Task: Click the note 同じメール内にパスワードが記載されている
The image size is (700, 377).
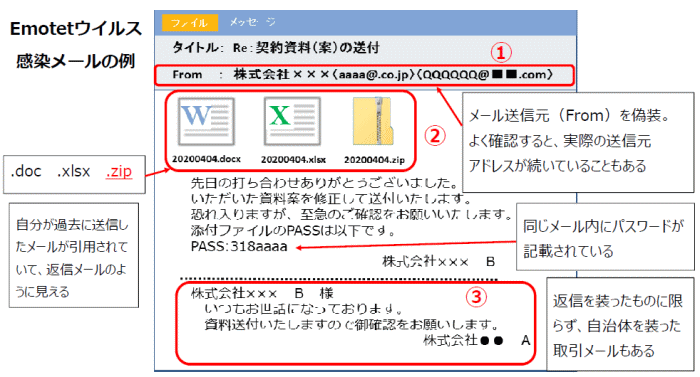Action: click(604, 239)
